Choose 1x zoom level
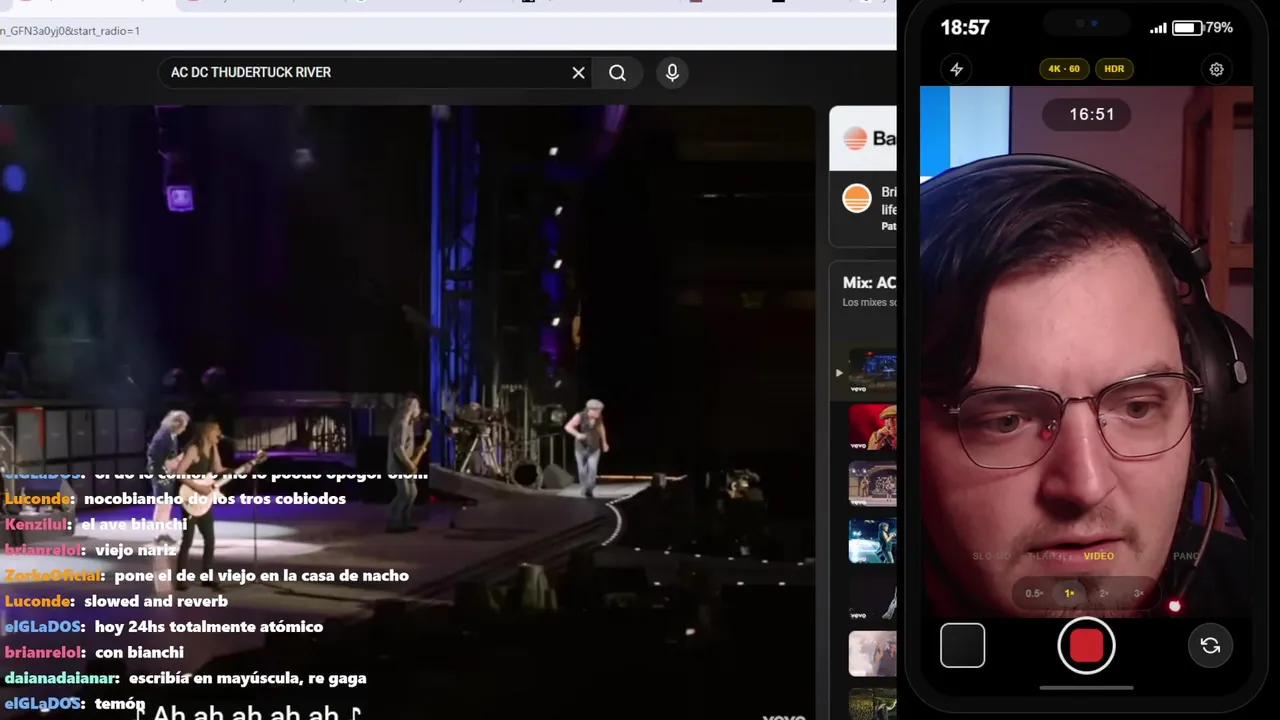 (1069, 593)
